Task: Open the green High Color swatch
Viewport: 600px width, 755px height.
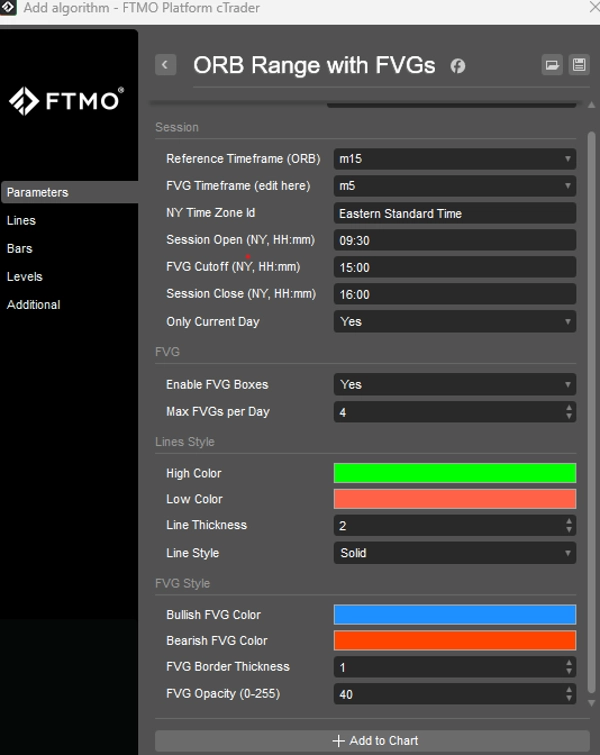Action: (x=455, y=473)
